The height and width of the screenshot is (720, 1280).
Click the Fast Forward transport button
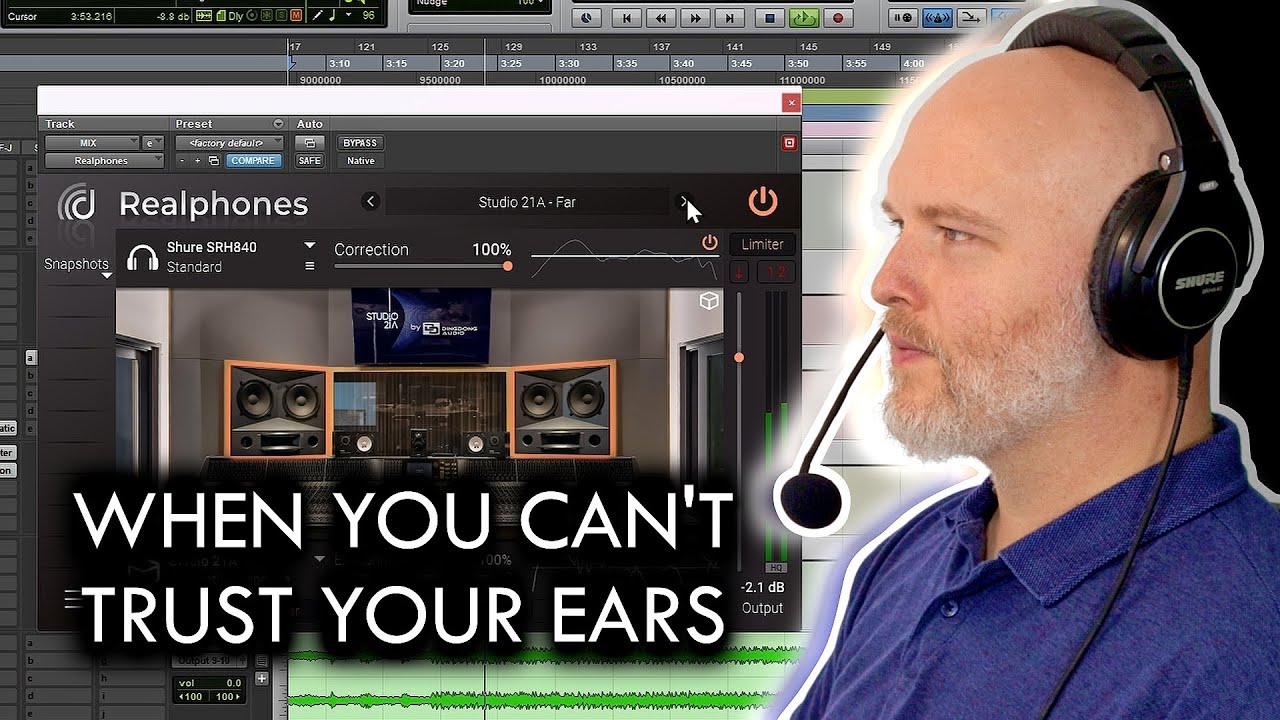pos(696,17)
